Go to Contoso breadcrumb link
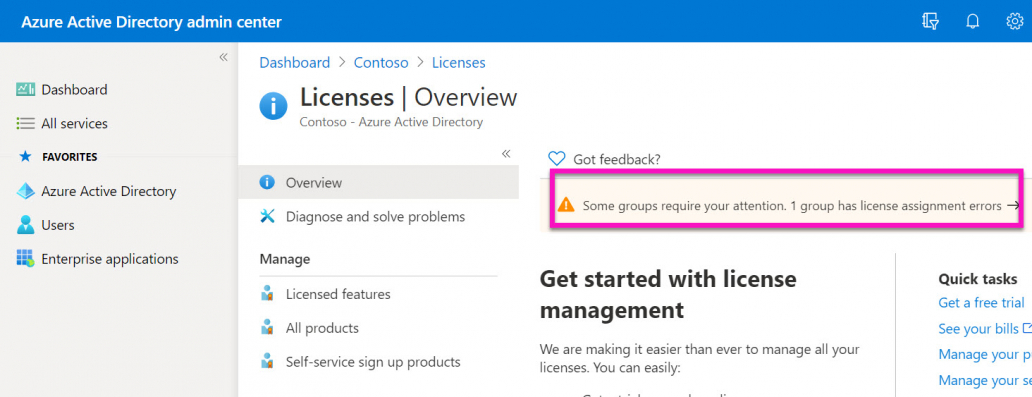 tap(381, 63)
